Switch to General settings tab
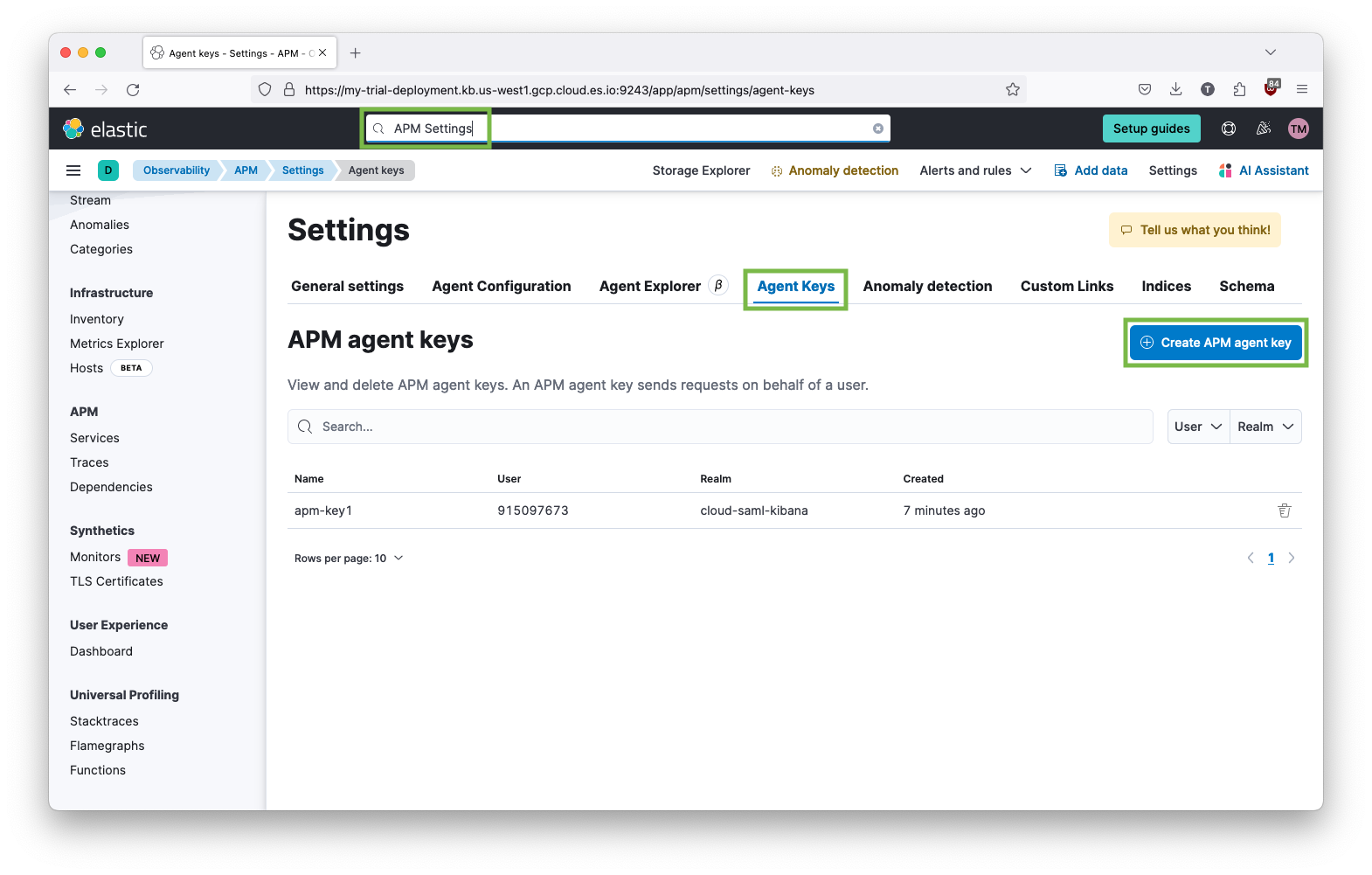Image resolution: width=1372 pixels, height=875 pixels. [347, 286]
